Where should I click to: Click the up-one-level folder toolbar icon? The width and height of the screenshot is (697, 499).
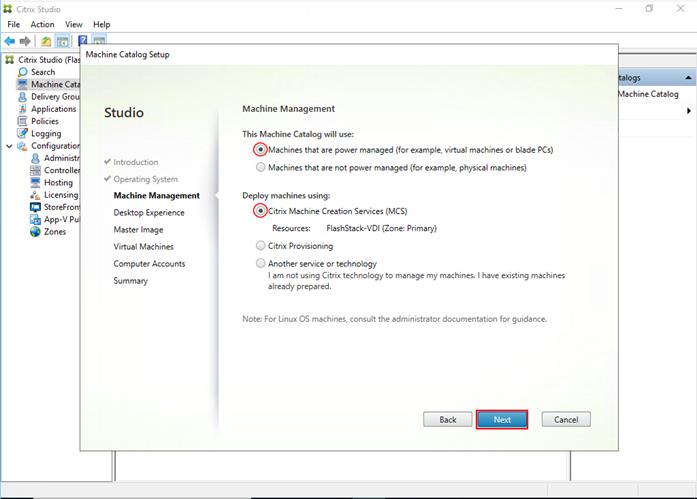point(46,42)
